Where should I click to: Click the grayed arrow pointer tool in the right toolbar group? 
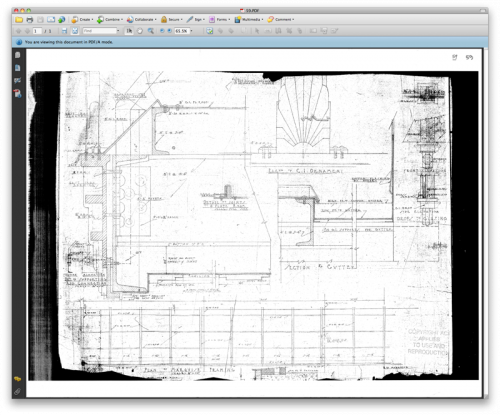[x=257, y=31]
